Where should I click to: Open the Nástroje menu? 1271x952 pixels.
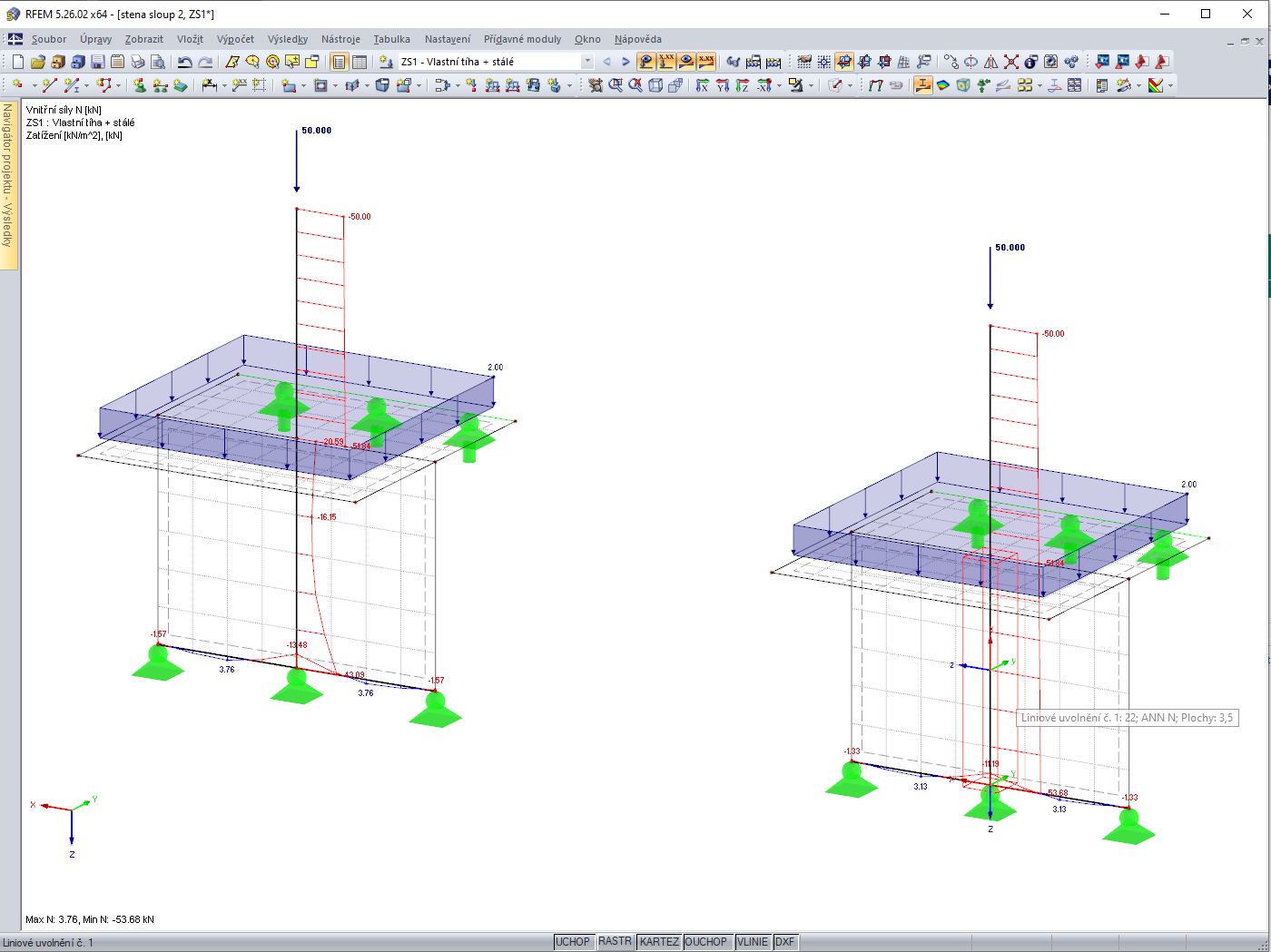click(x=340, y=39)
